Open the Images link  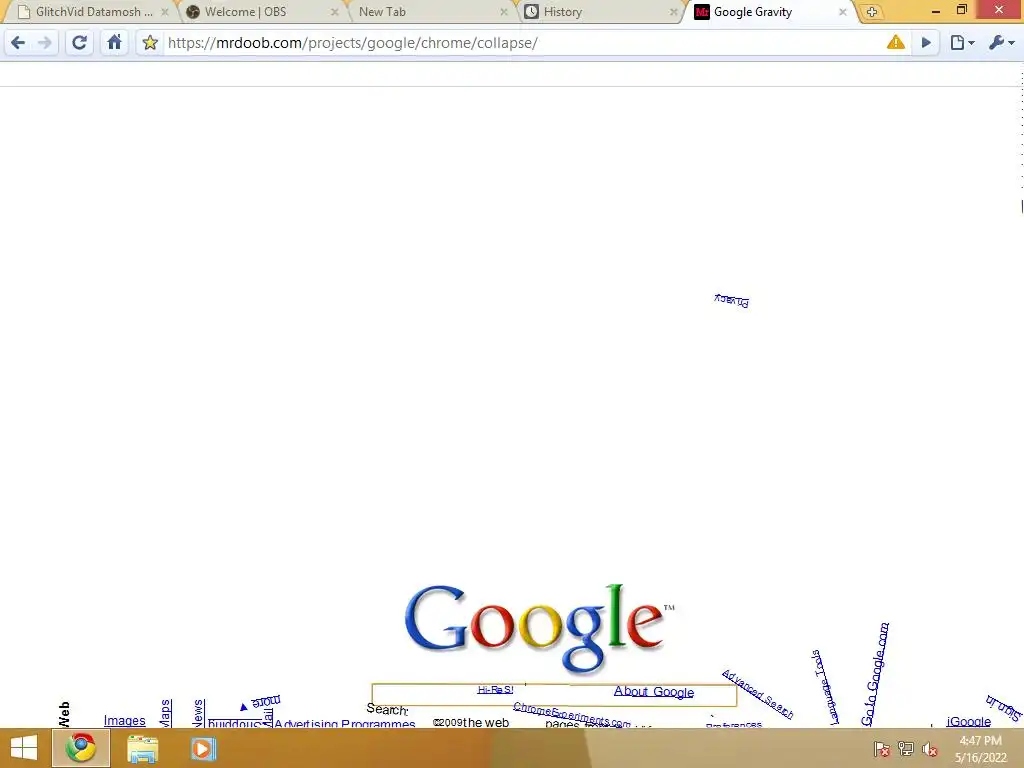tap(124, 720)
